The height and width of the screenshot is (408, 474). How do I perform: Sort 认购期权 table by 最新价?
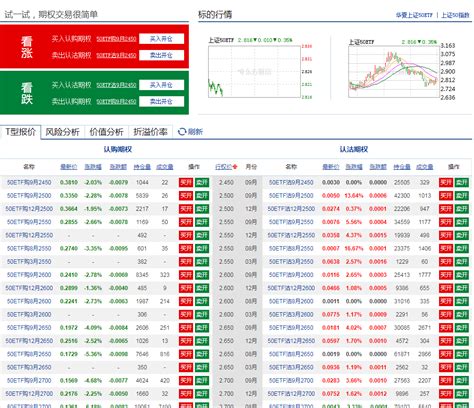click(68, 167)
